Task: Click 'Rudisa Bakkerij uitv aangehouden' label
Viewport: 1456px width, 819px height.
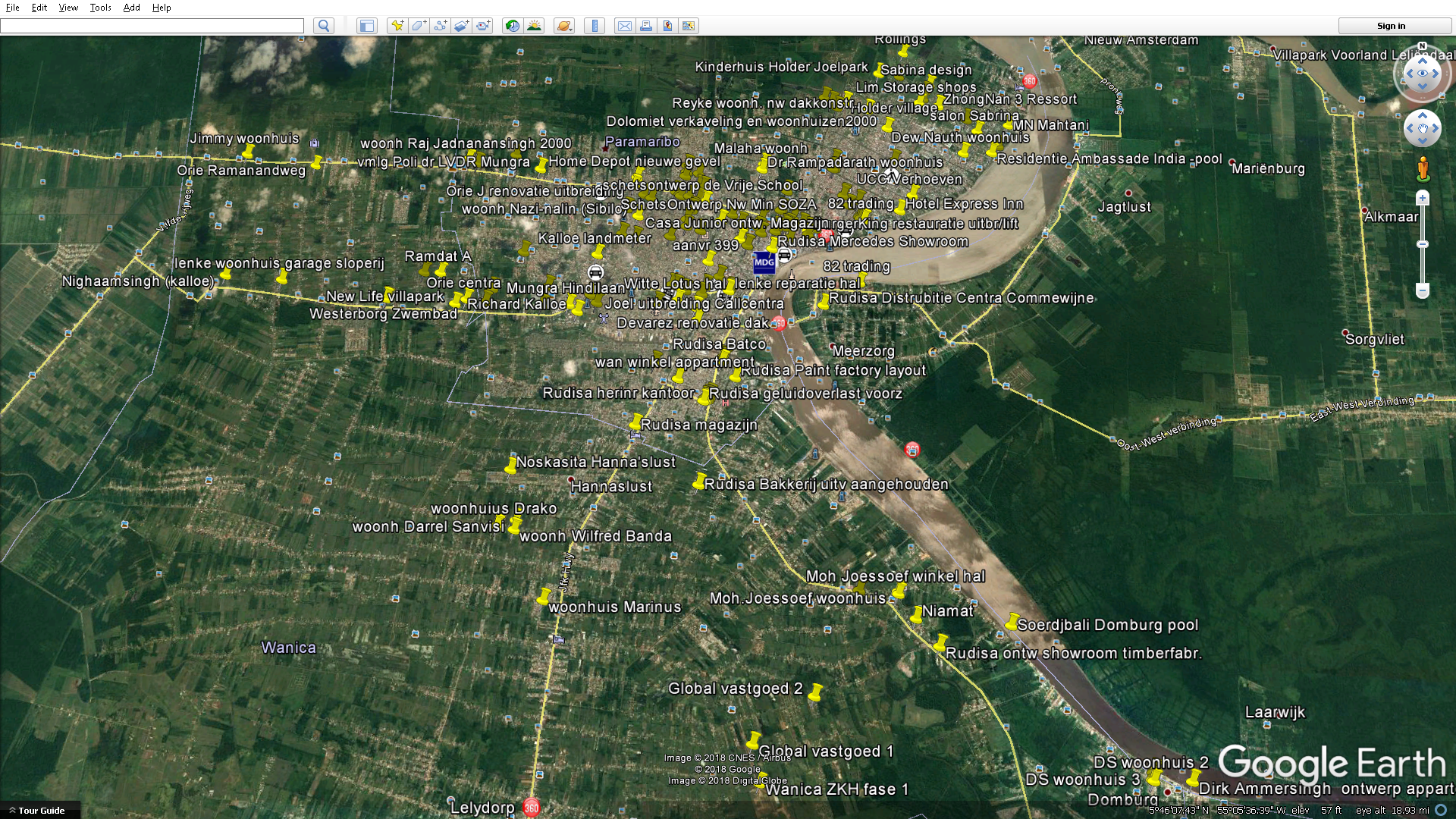Action: pos(826,485)
